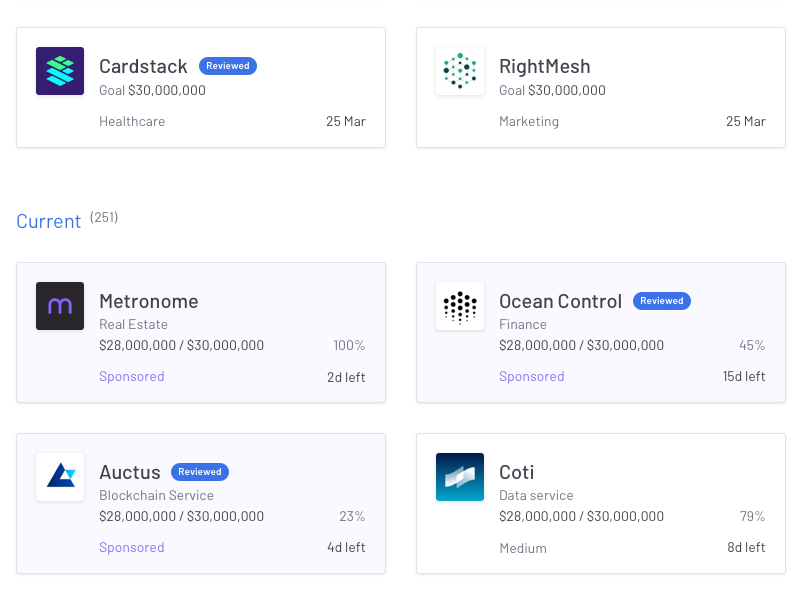
Task: Open the Cardstack project title
Action: (x=143, y=66)
